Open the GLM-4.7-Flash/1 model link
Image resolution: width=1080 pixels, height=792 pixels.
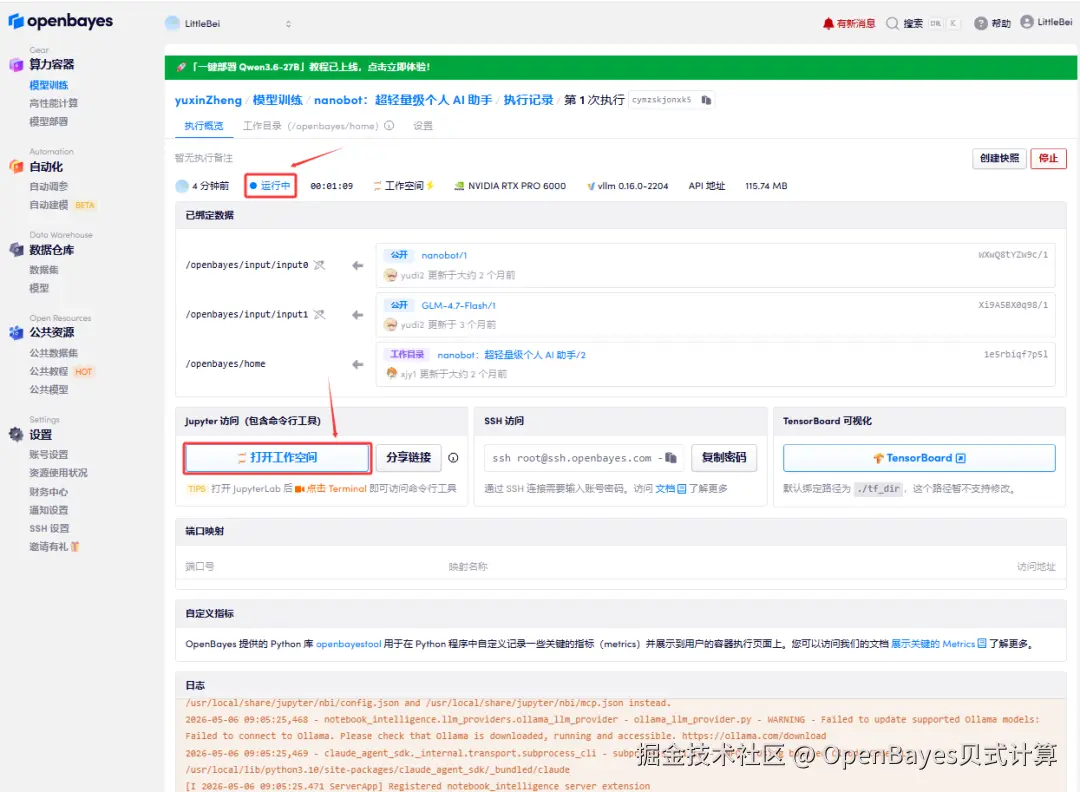459,306
